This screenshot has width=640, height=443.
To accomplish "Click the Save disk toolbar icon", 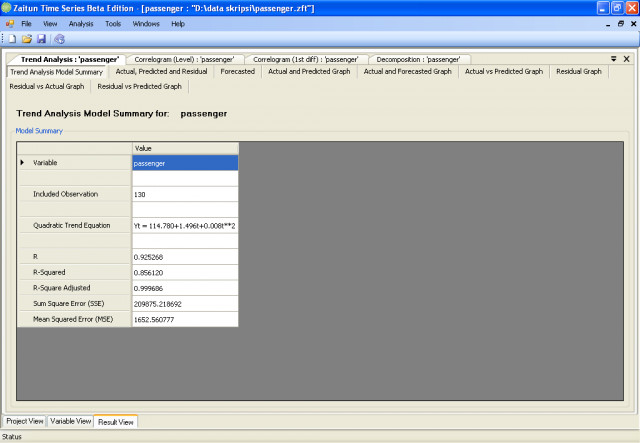I will click(41, 39).
